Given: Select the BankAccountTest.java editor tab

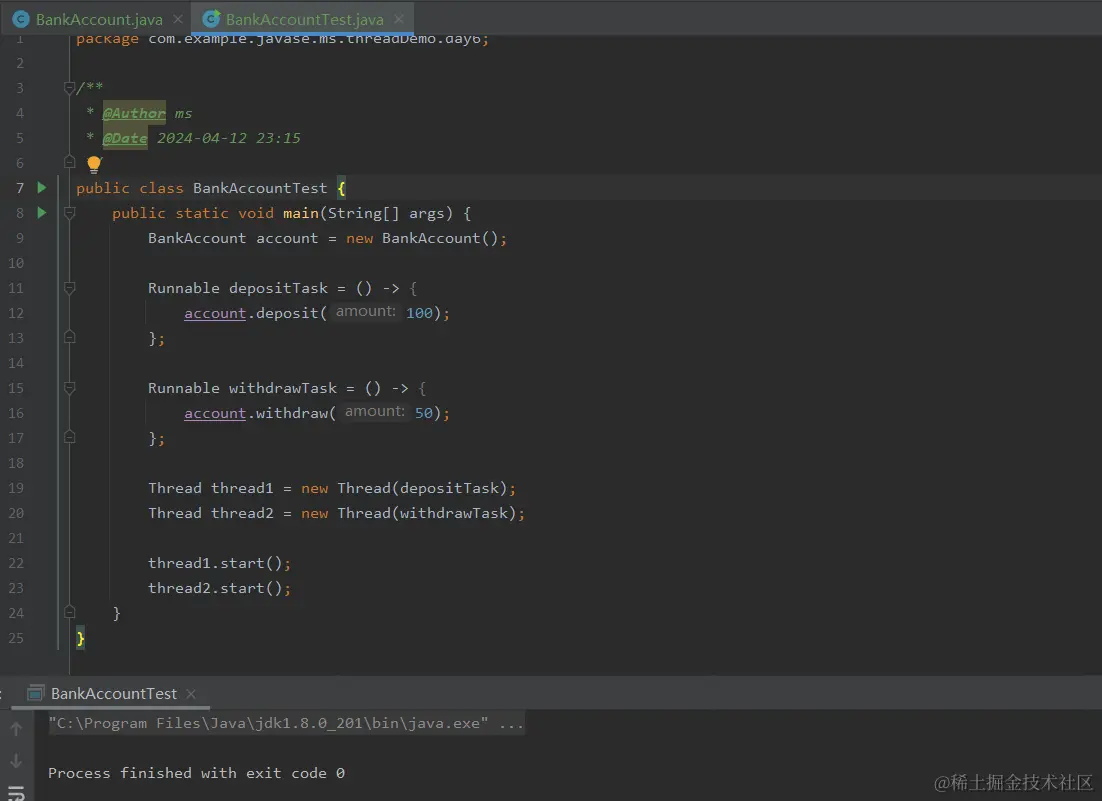Looking at the screenshot, I should (304, 20).
